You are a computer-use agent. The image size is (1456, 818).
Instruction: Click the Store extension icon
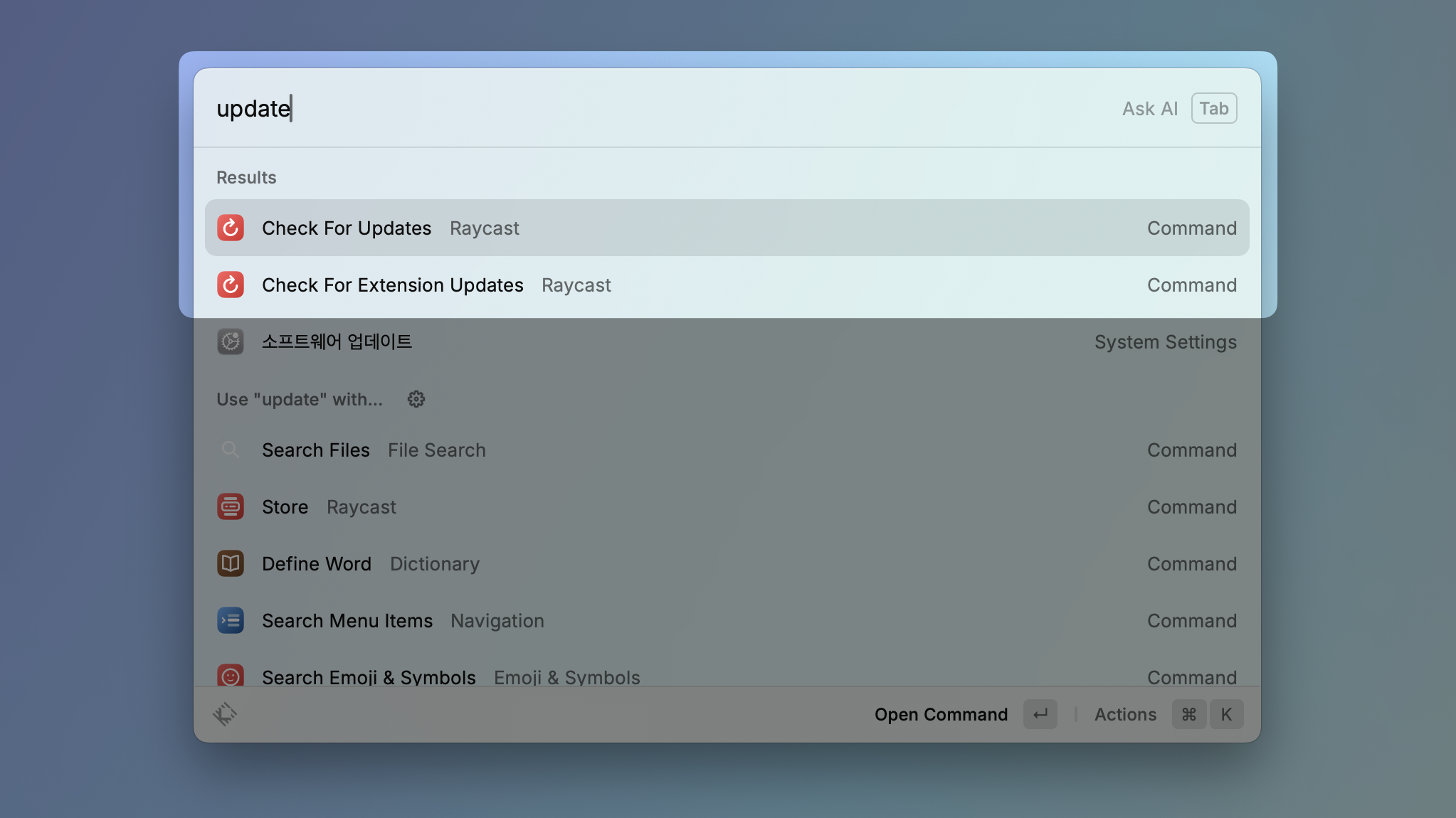[x=230, y=506]
